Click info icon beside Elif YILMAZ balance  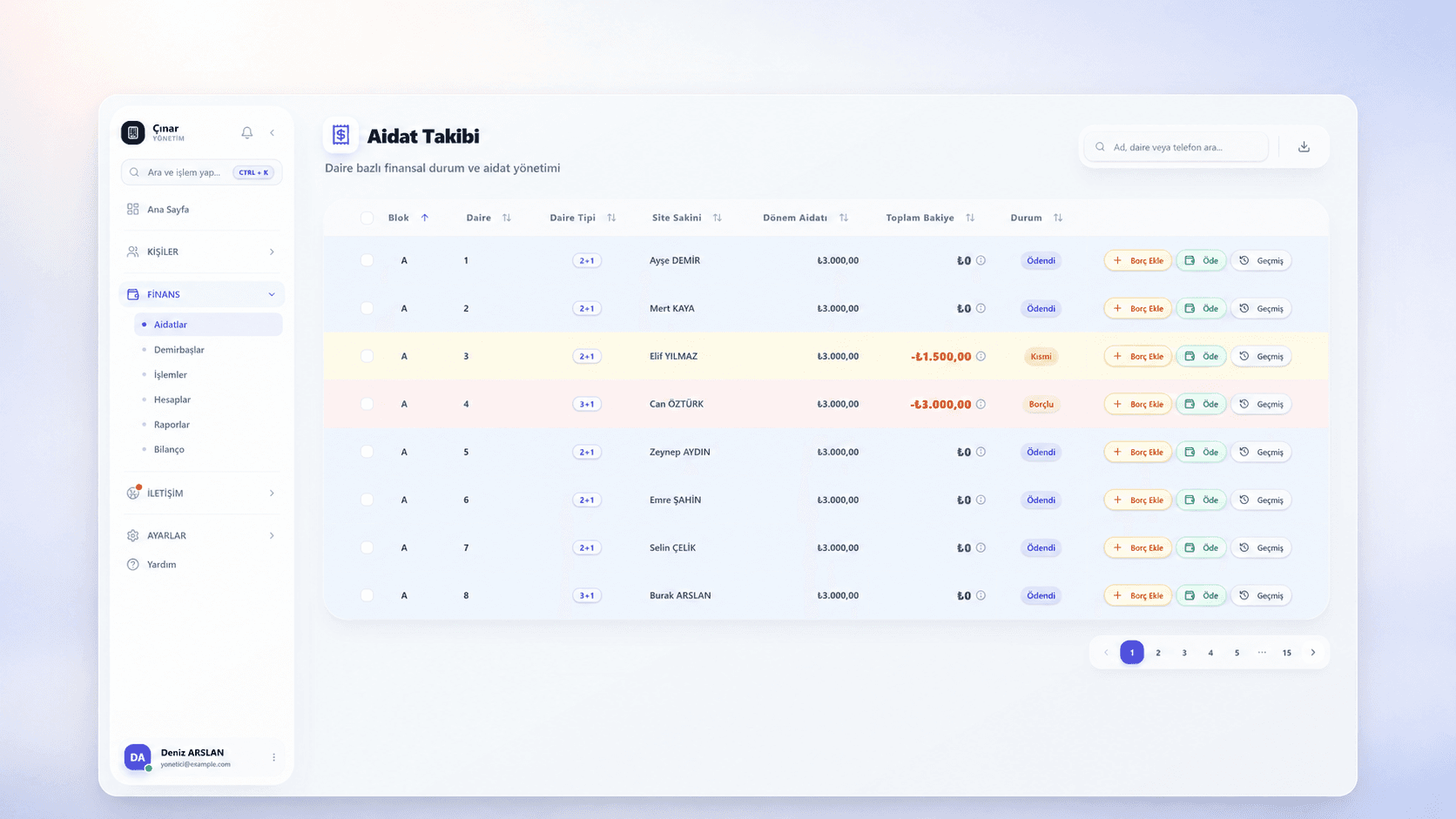pyautogui.click(x=981, y=356)
